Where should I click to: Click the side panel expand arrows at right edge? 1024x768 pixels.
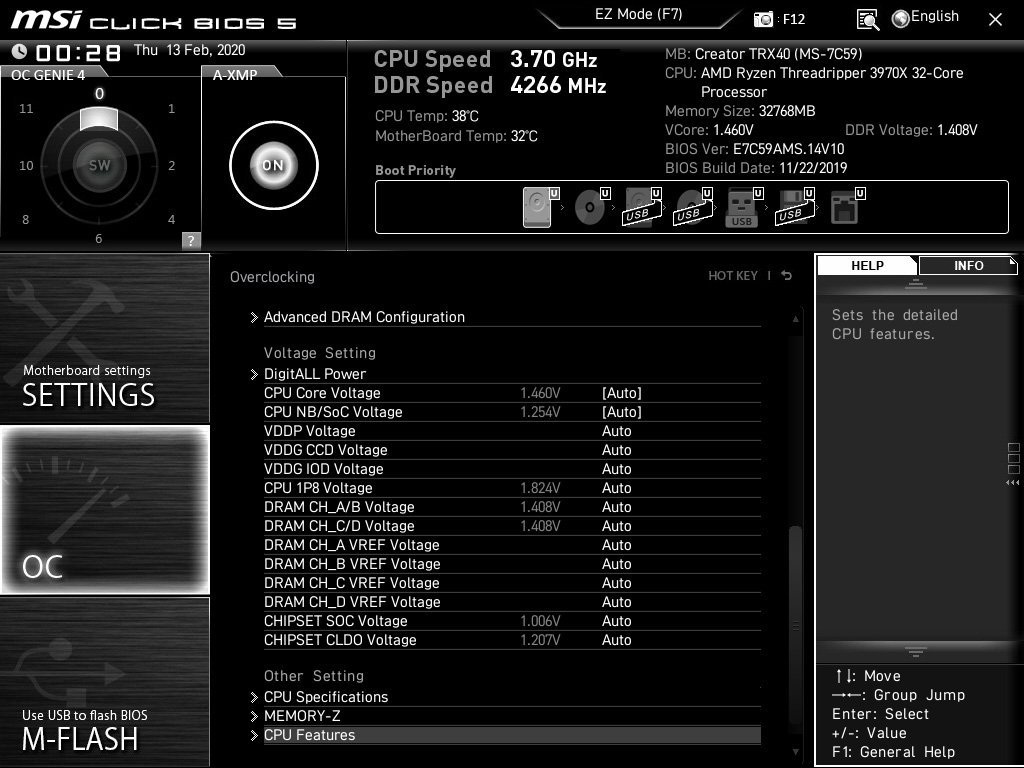click(x=1013, y=483)
